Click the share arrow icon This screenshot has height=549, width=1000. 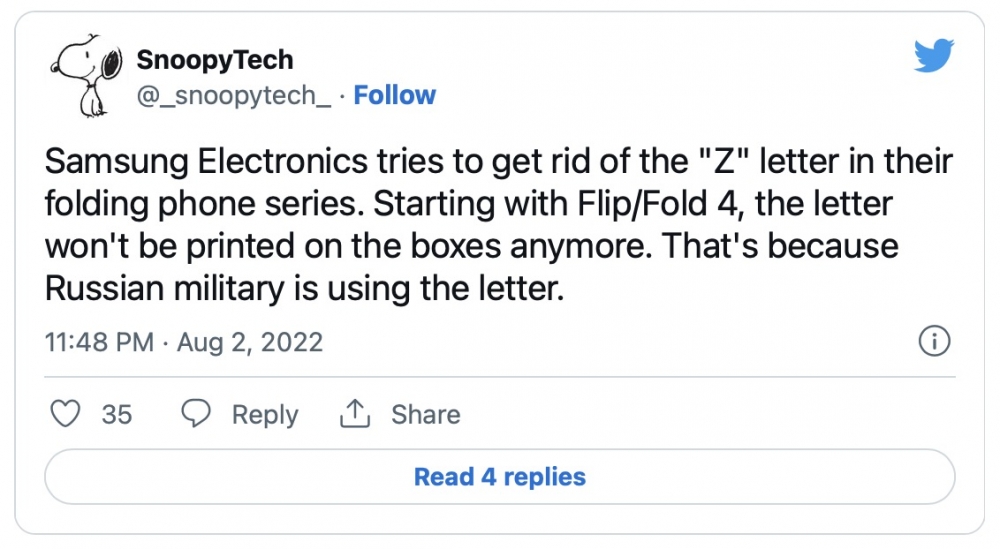click(356, 414)
